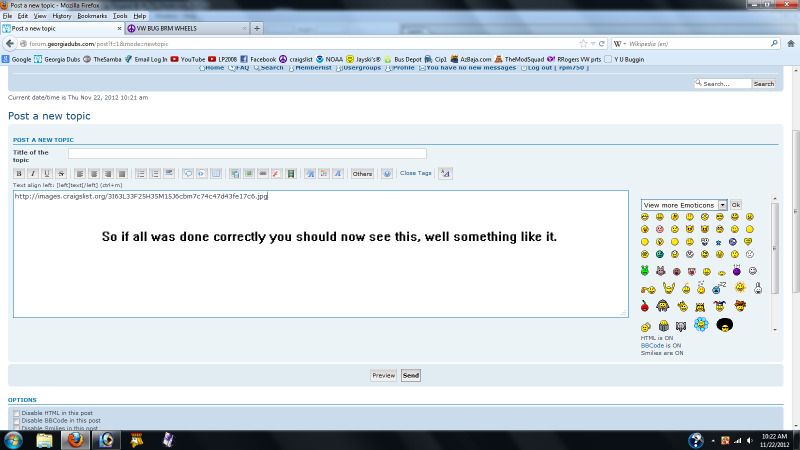
Task: Insert the purple emoticon
Action: 736,270
